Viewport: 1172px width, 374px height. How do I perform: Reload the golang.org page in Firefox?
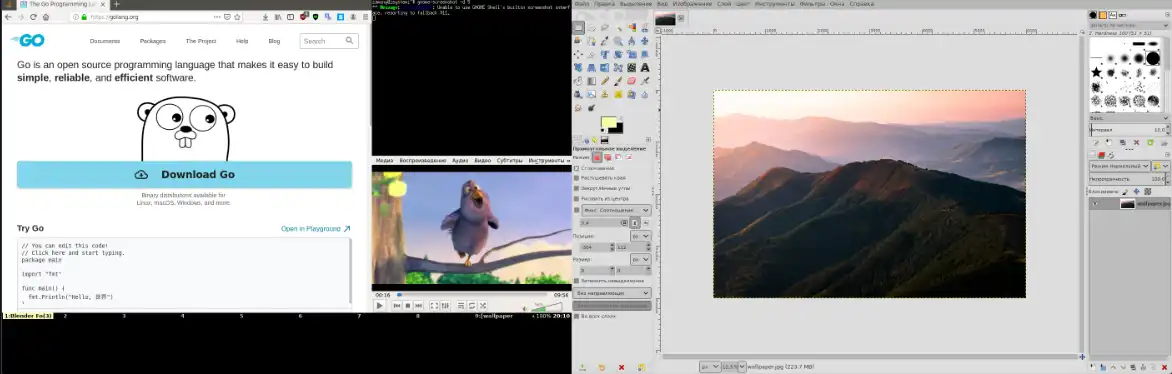34,16
